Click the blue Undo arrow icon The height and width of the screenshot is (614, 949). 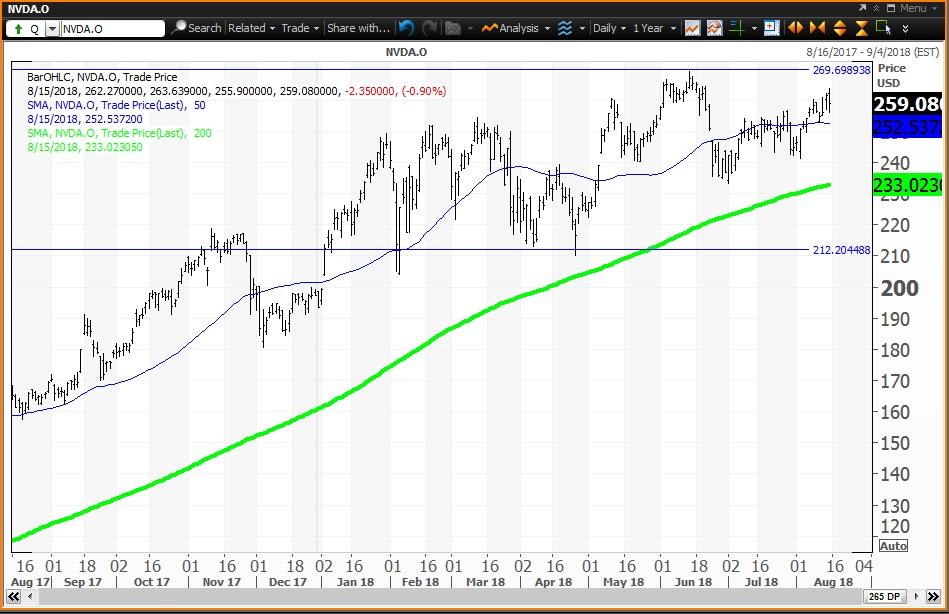407,28
